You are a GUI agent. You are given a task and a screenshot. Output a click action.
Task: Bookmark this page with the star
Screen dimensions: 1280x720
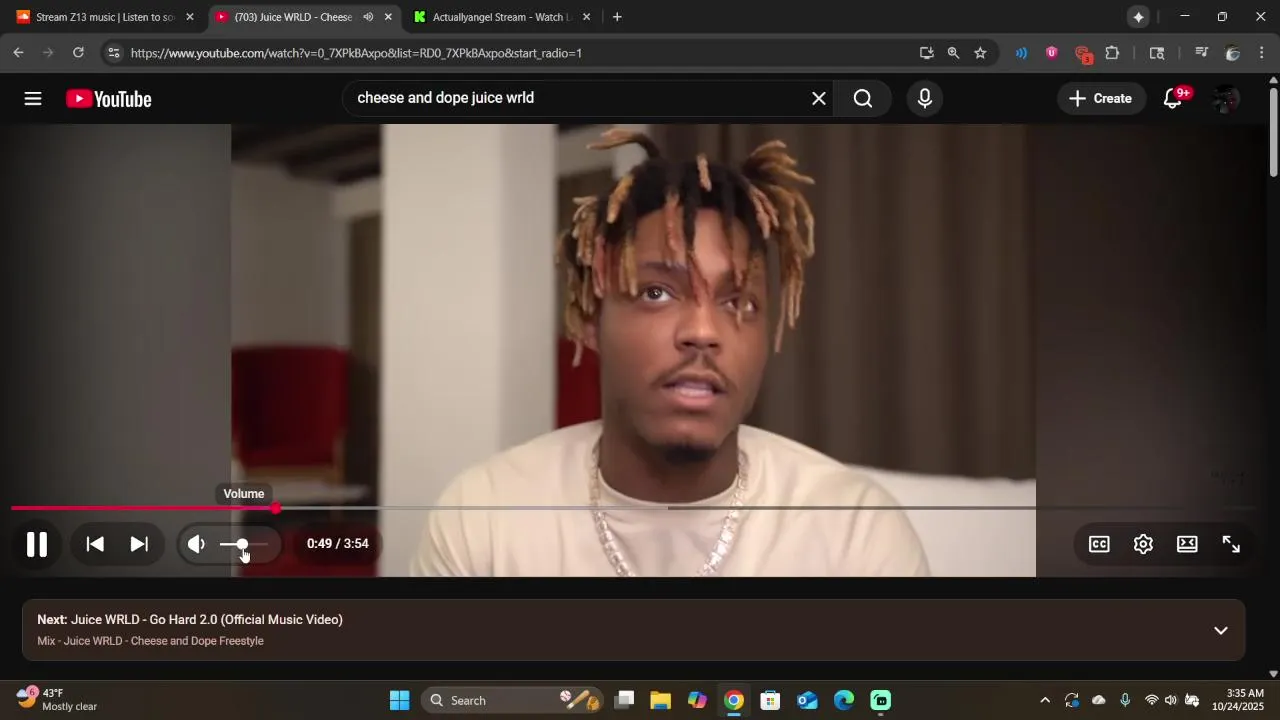tap(980, 53)
